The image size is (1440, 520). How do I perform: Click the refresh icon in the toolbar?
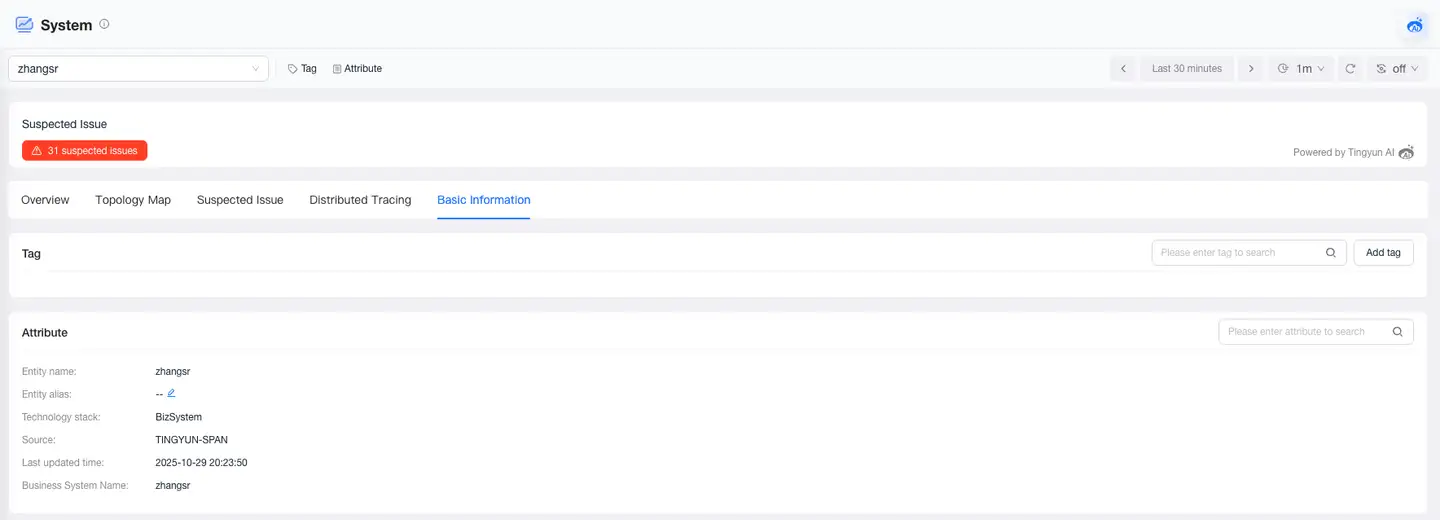tap(1350, 69)
